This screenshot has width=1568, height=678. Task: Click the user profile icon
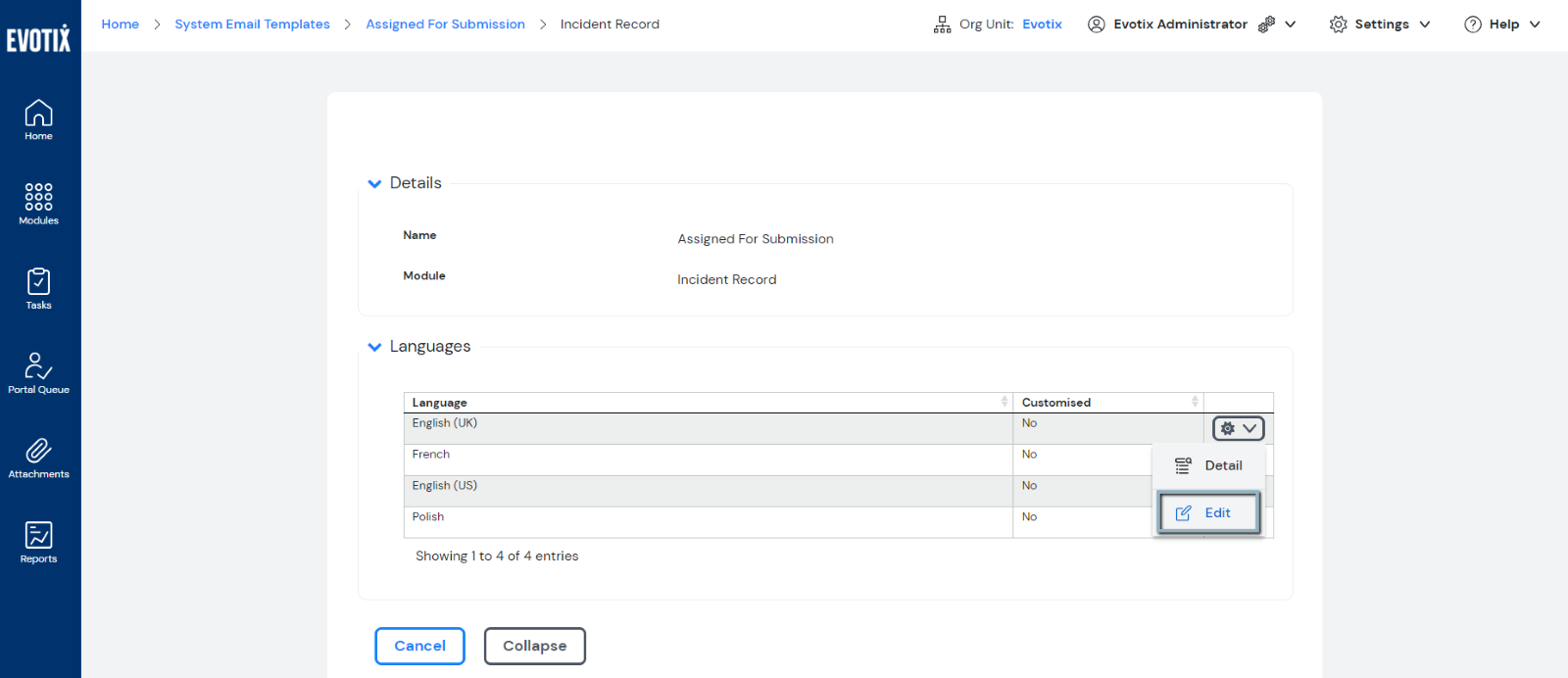[1097, 24]
